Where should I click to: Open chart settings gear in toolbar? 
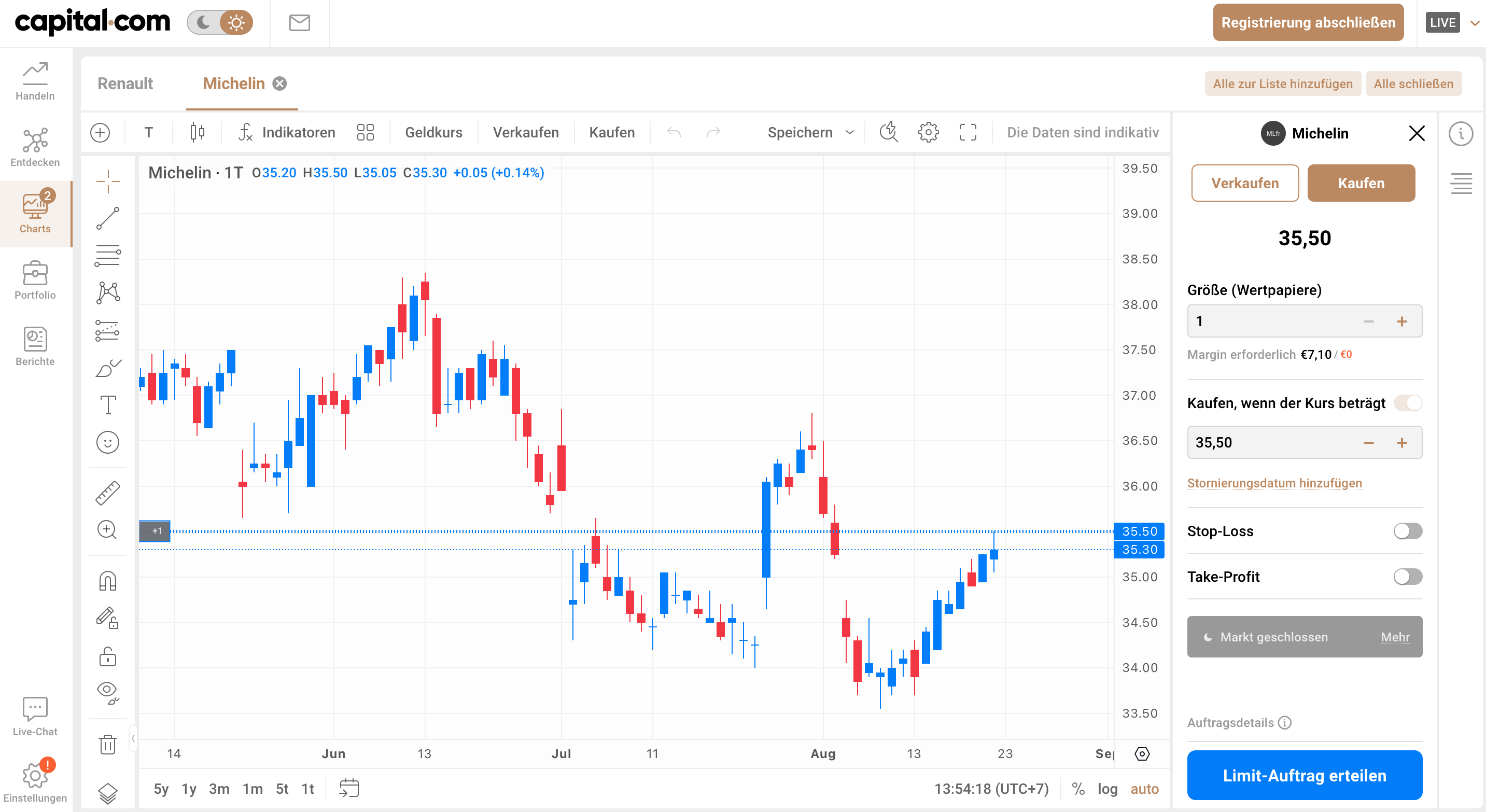(928, 132)
